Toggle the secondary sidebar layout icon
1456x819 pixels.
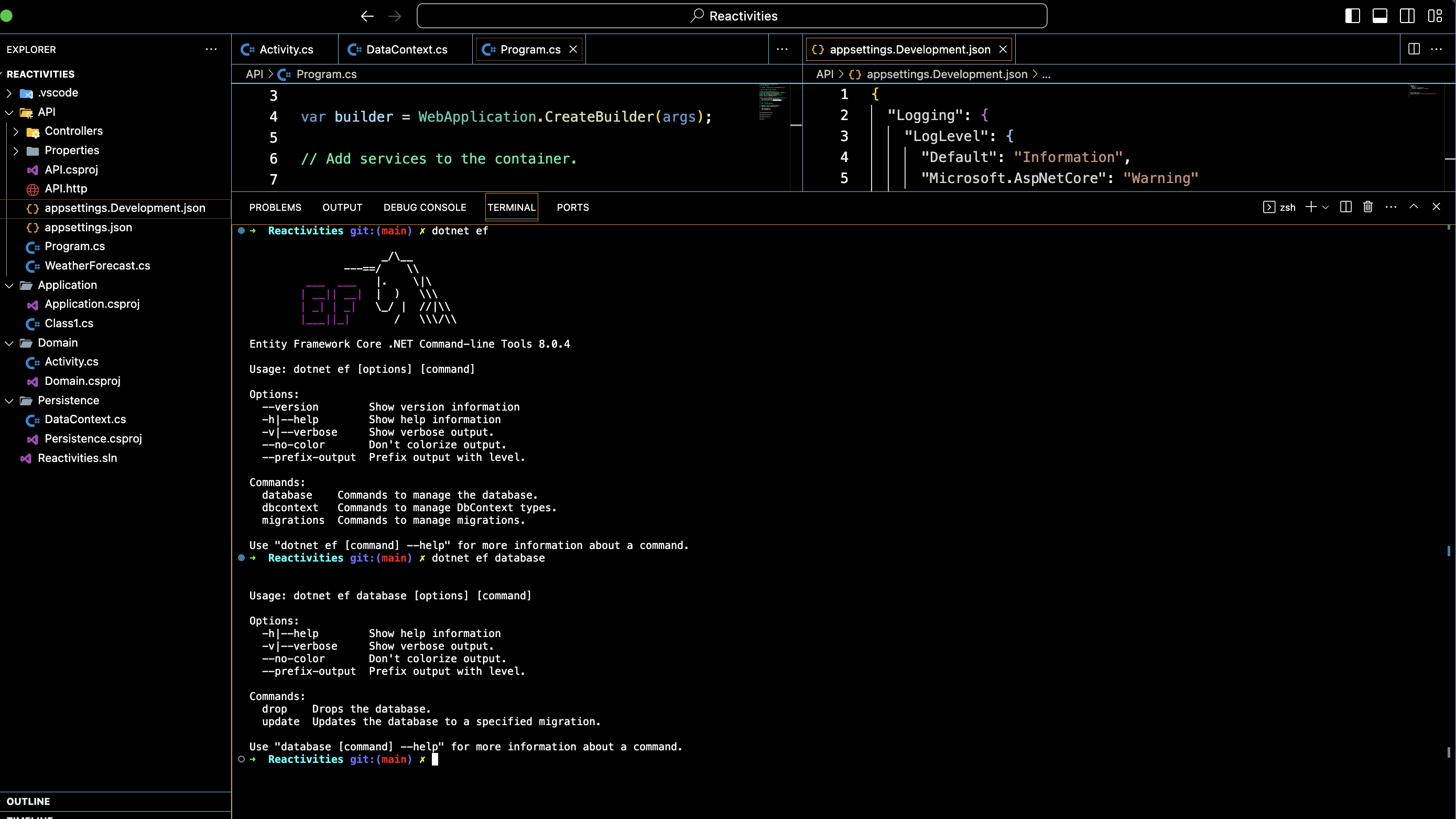[x=1407, y=16]
